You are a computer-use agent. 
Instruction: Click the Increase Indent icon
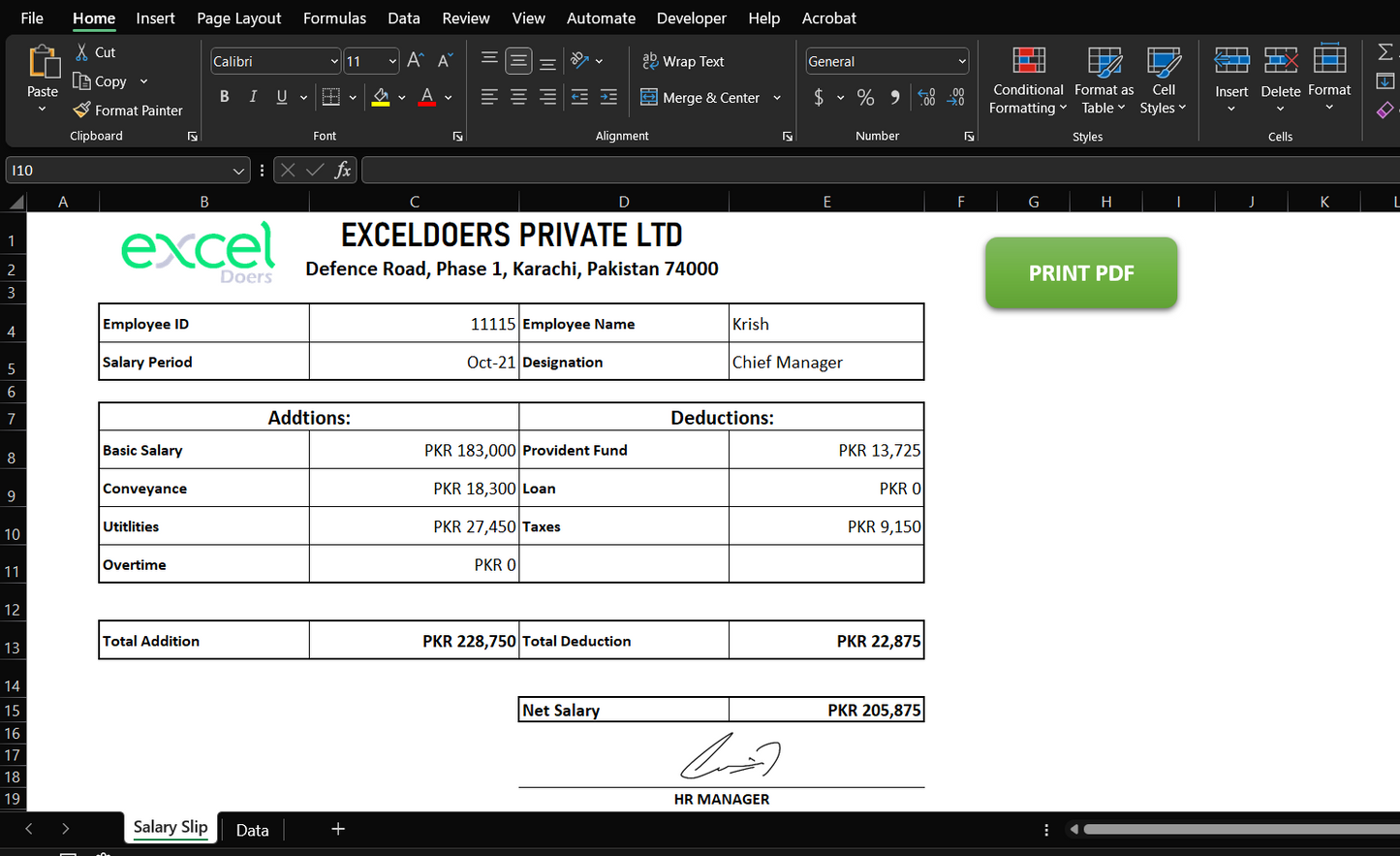(x=608, y=97)
